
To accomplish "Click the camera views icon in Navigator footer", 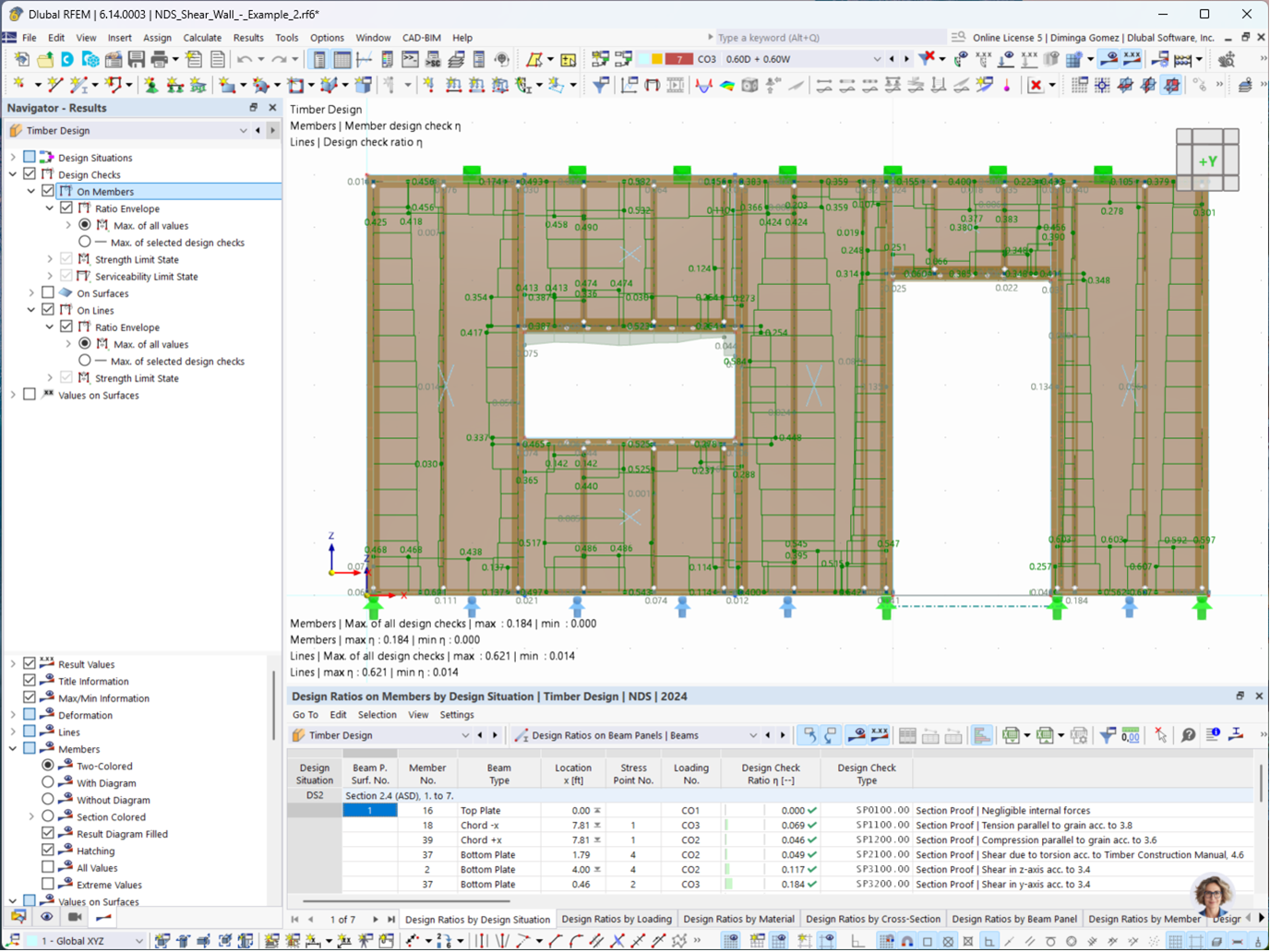I will 75,917.
